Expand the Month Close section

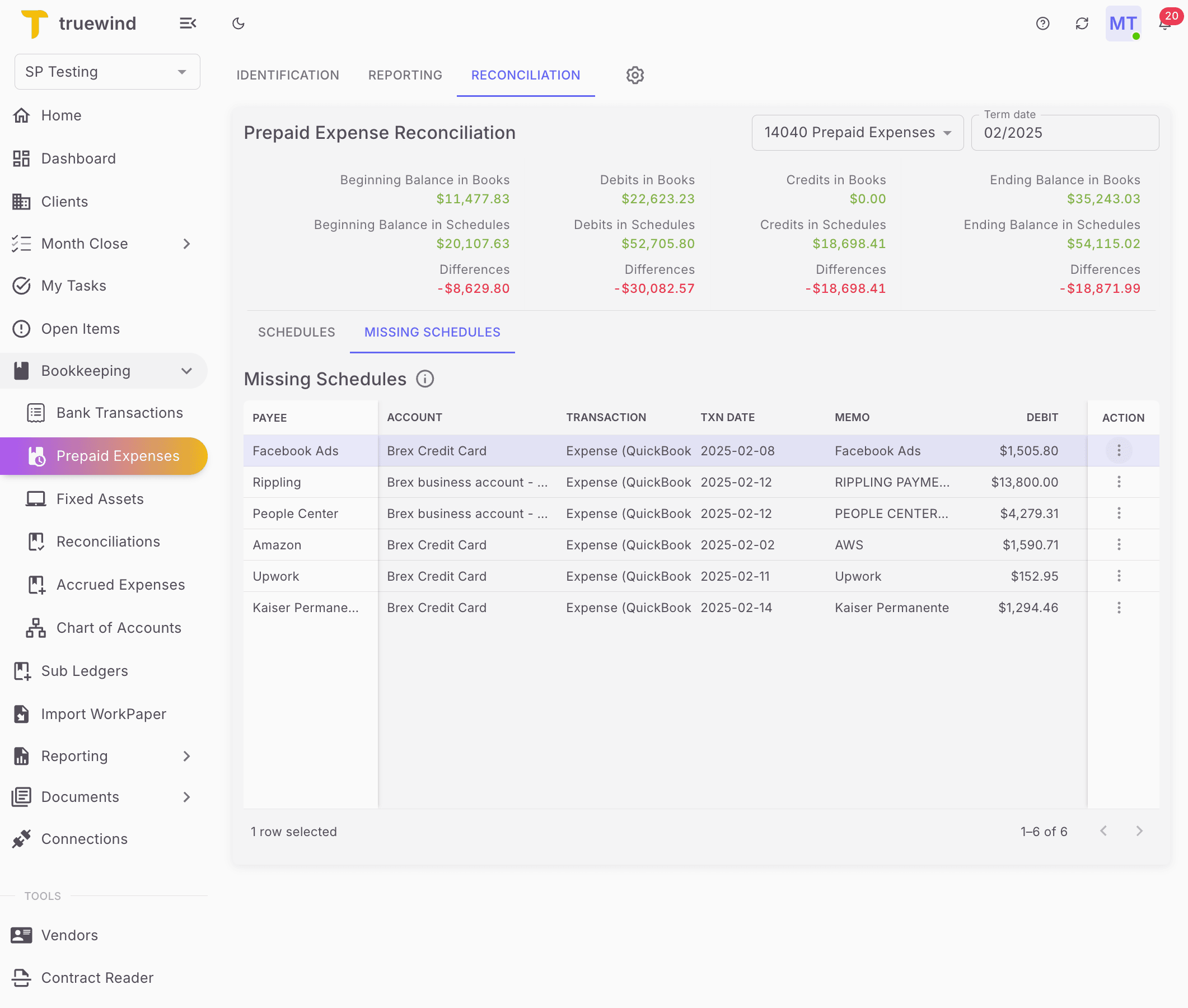pos(187,244)
